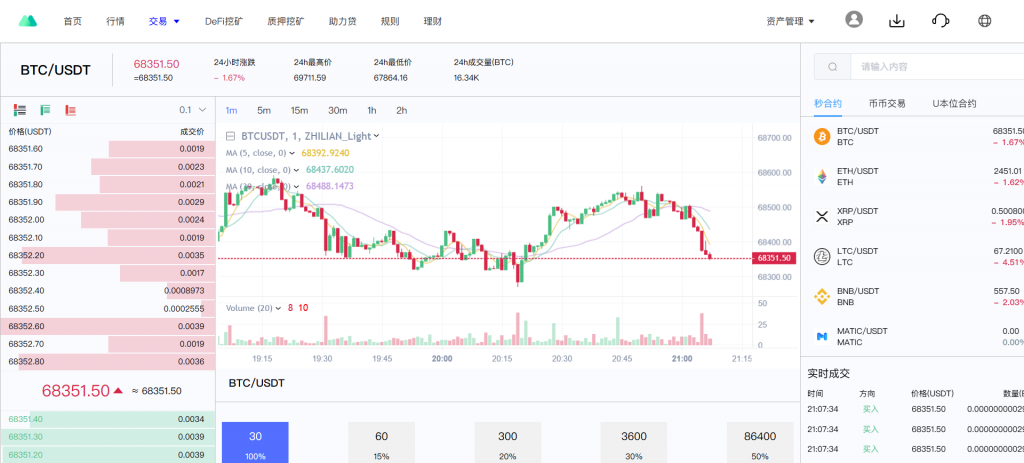Click sell order price 68351.60
This screenshot has height=463, width=1024.
[x=25, y=149]
